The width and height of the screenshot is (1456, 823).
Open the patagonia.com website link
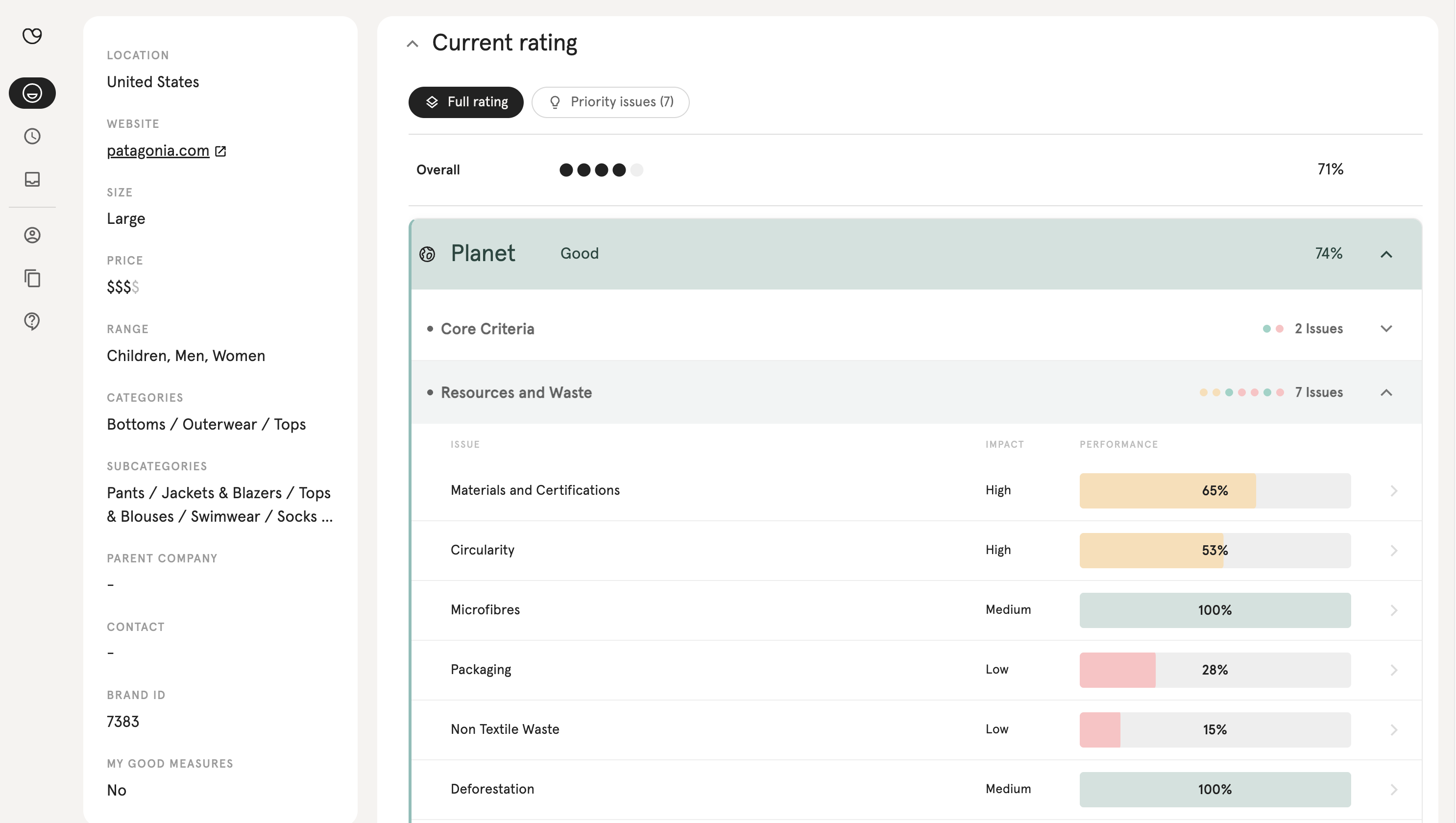(158, 150)
